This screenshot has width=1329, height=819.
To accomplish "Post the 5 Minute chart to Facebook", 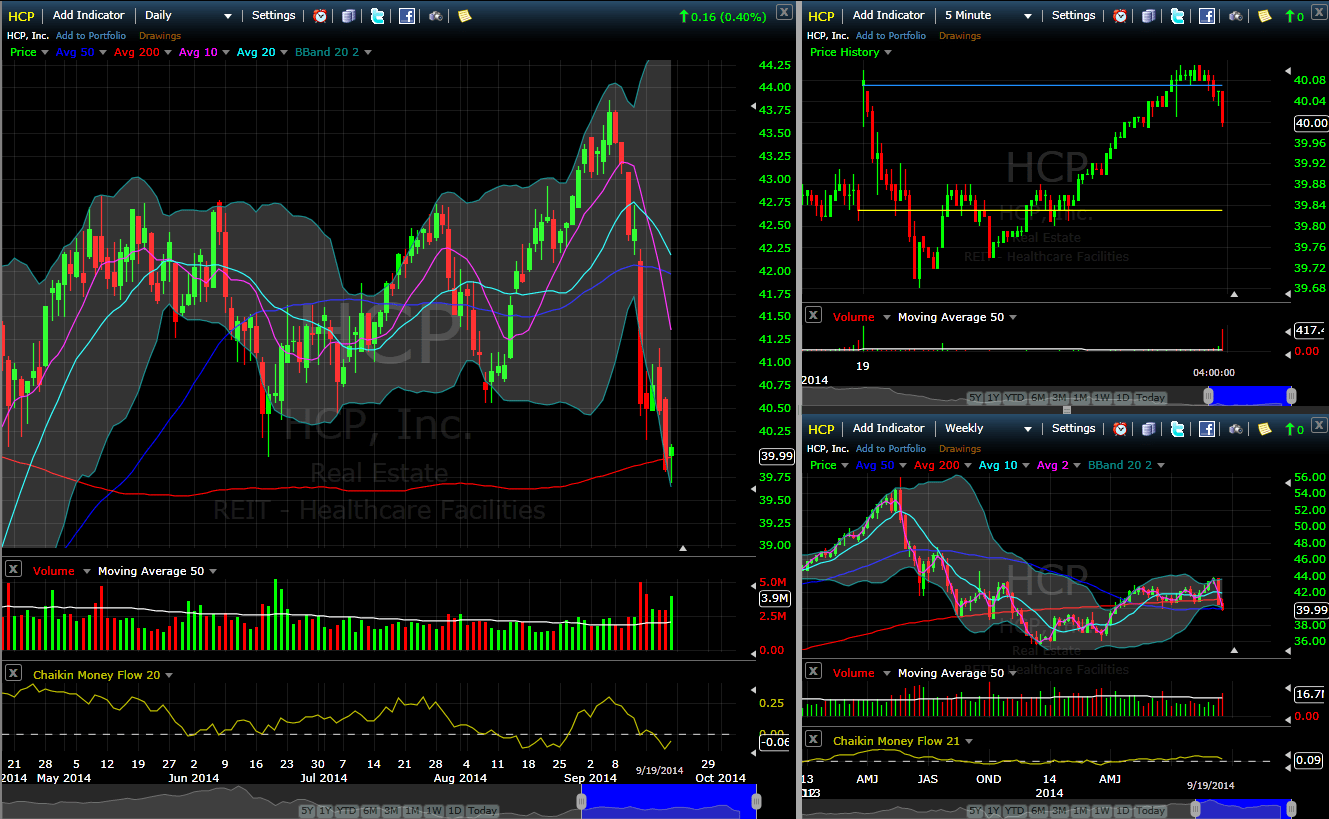I will pyautogui.click(x=1207, y=16).
